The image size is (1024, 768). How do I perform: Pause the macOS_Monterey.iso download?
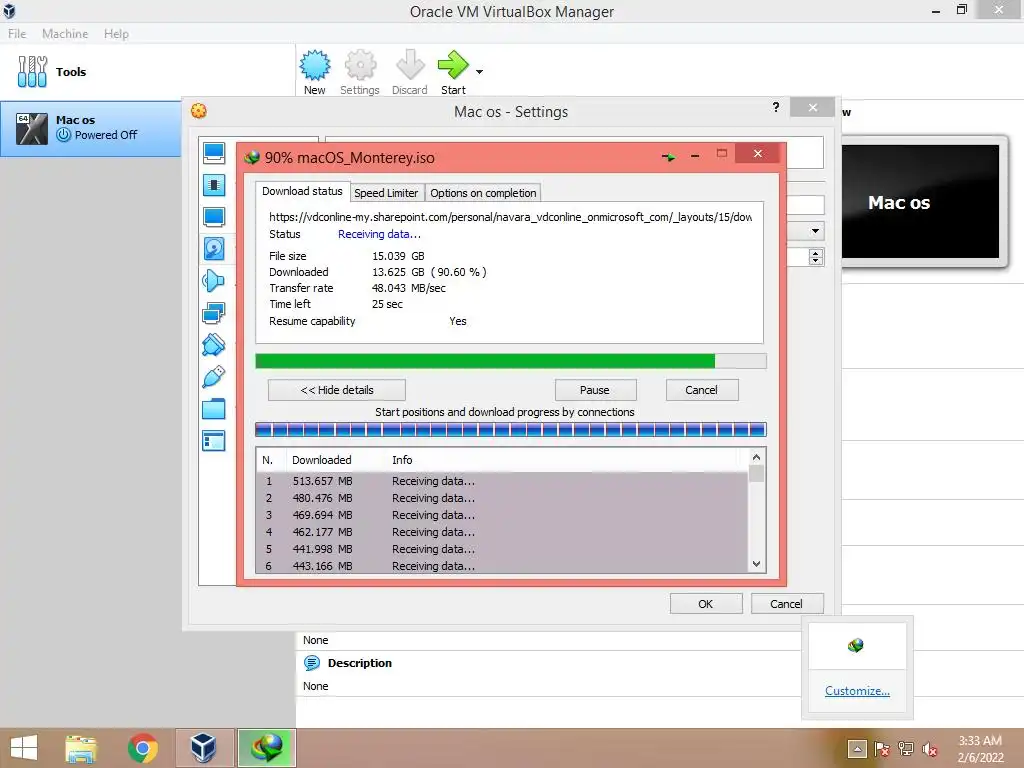click(x=595, y=390)
